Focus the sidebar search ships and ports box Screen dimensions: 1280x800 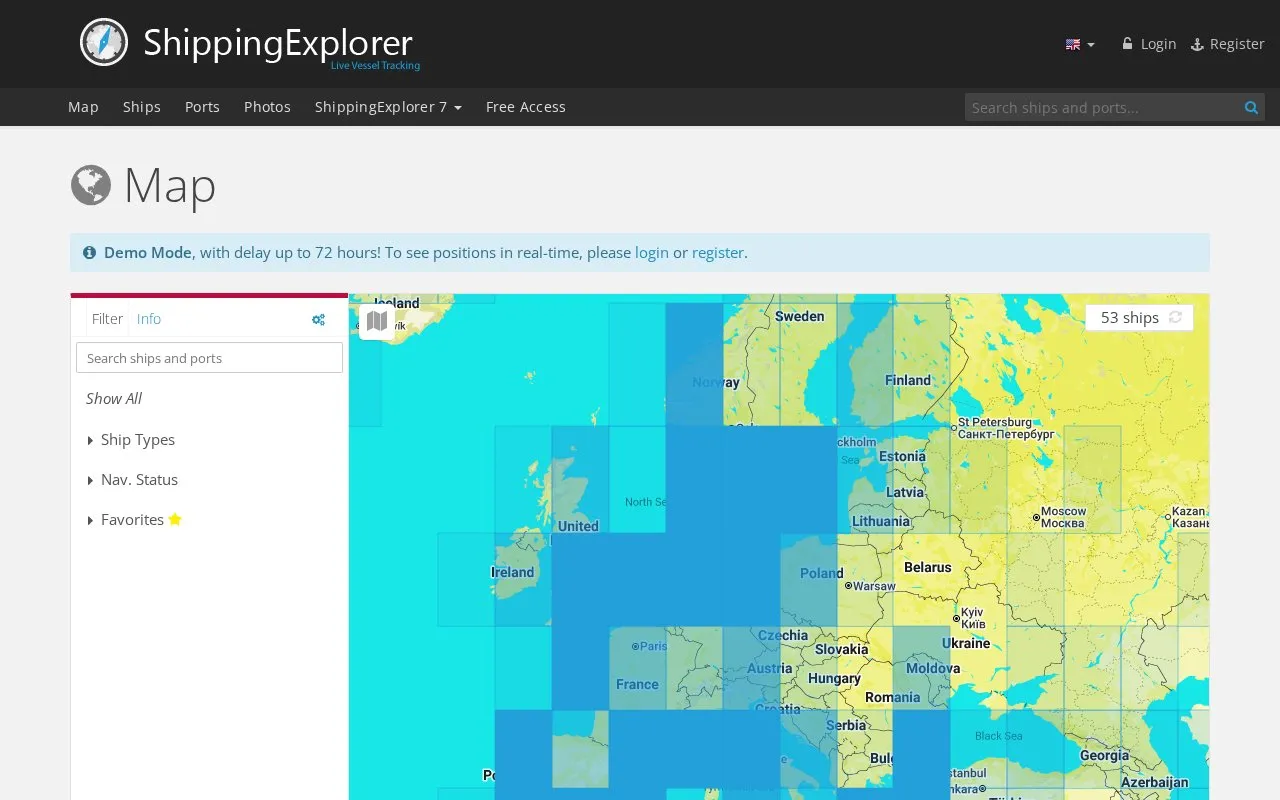(209, 358)
